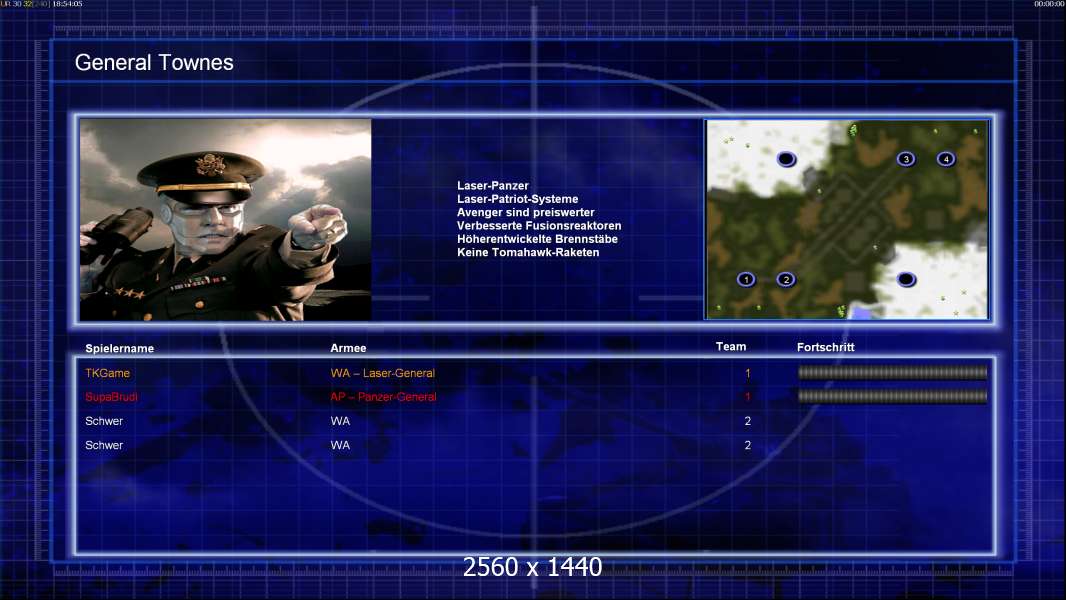Click SupaBrudi's loading progress bar

click(x=892, y=396)
